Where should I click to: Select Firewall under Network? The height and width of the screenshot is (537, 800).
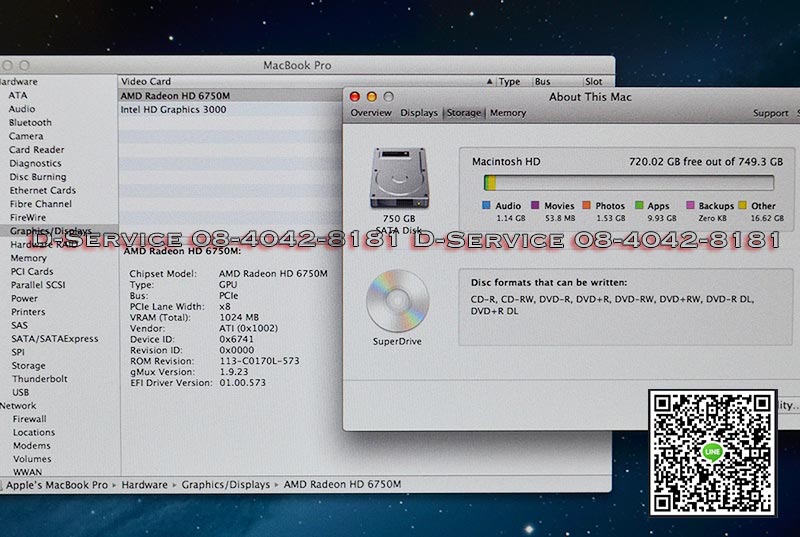[x=30, y=419]
